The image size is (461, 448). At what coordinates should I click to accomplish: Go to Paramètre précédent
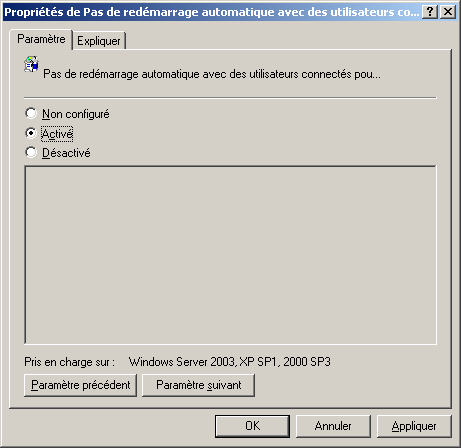(x=80, y=385)
